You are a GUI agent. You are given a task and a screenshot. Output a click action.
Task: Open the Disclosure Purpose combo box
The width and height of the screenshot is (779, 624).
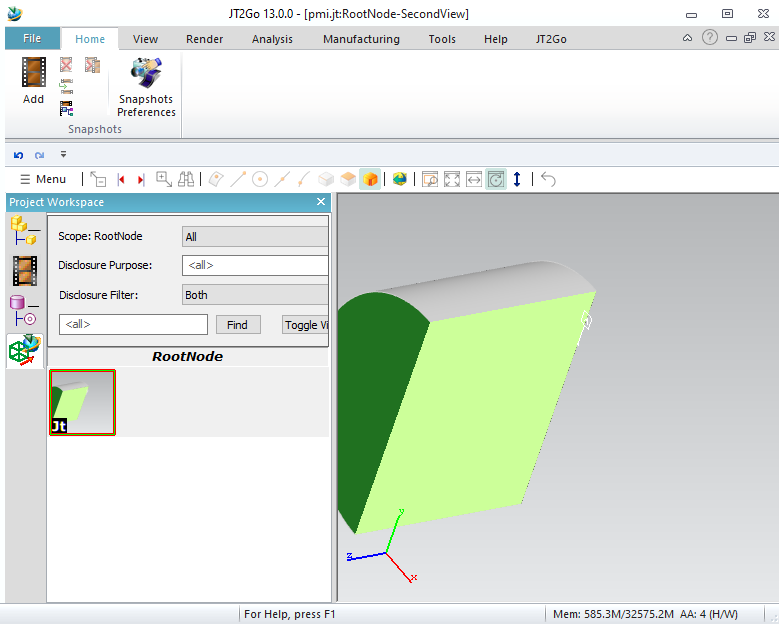[x=255, y=265]
